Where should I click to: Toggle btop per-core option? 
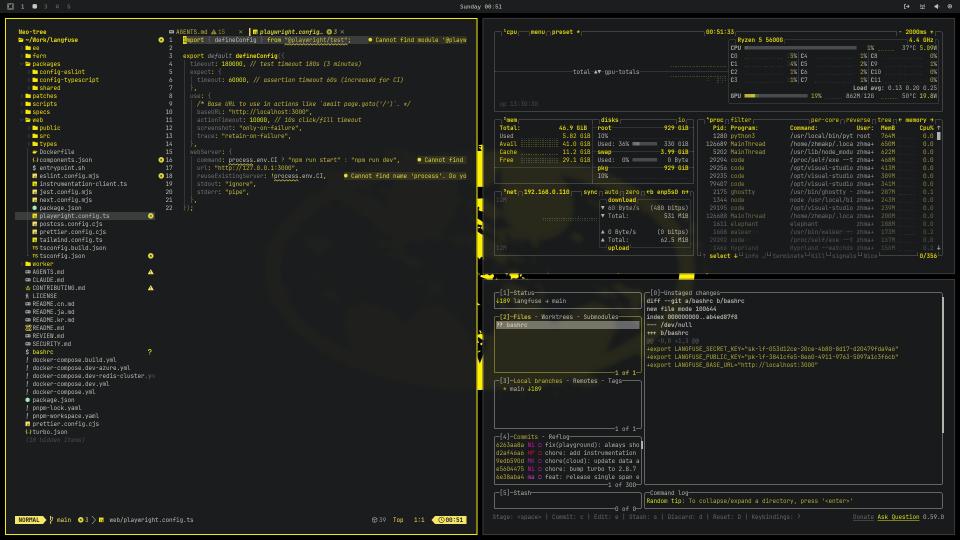[824, 120]
